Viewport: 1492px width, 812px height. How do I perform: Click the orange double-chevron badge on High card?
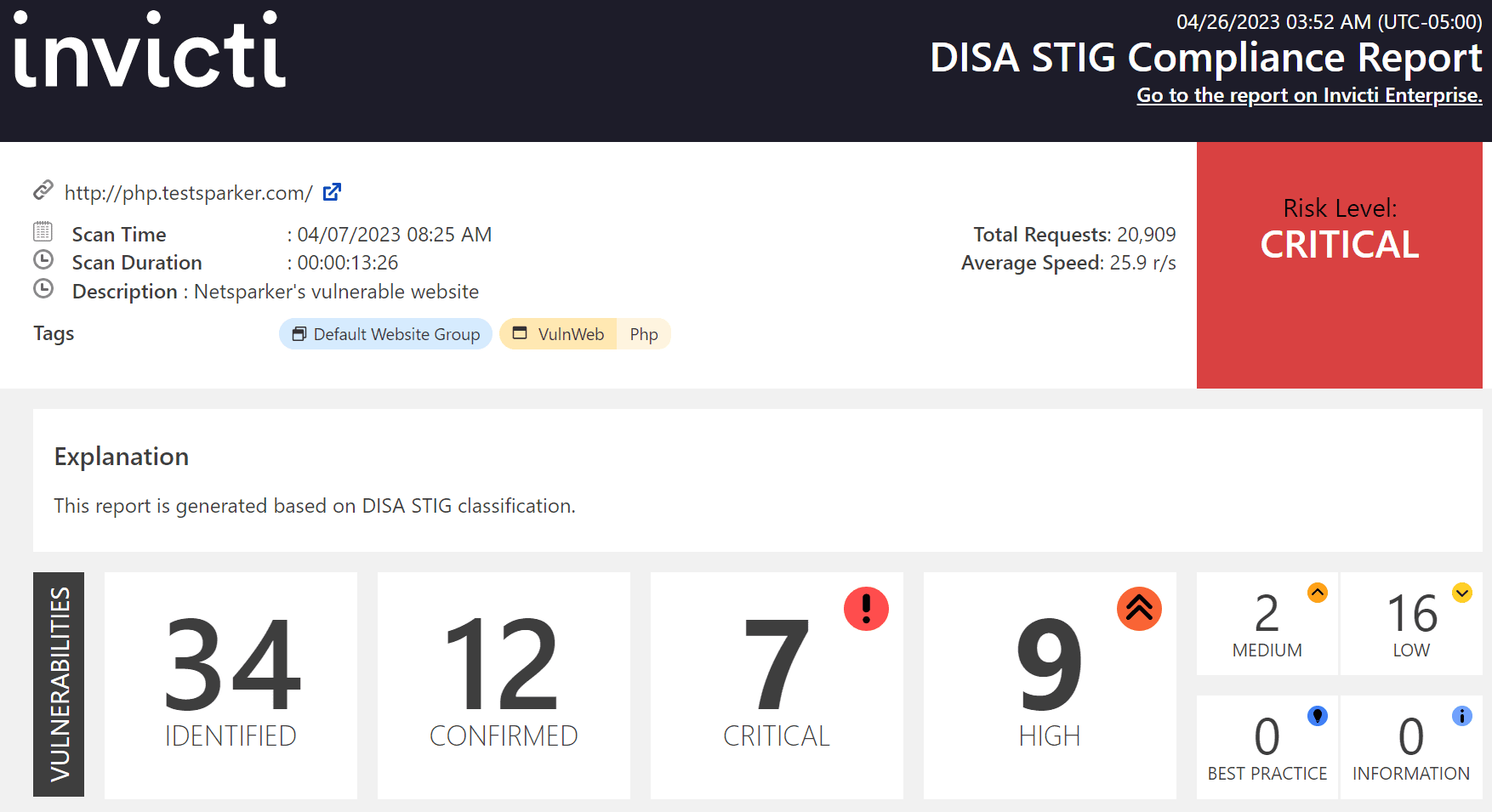[1139, 609]
